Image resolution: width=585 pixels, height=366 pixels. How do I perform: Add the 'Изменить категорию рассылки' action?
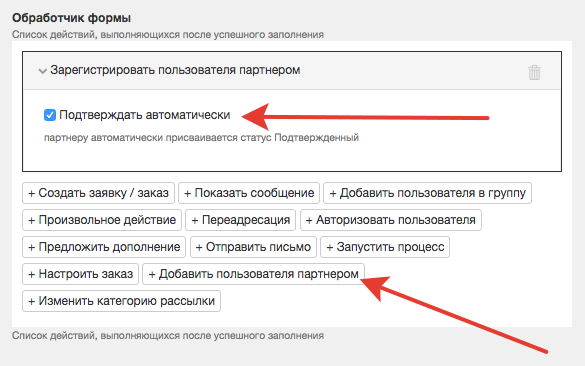122,301
